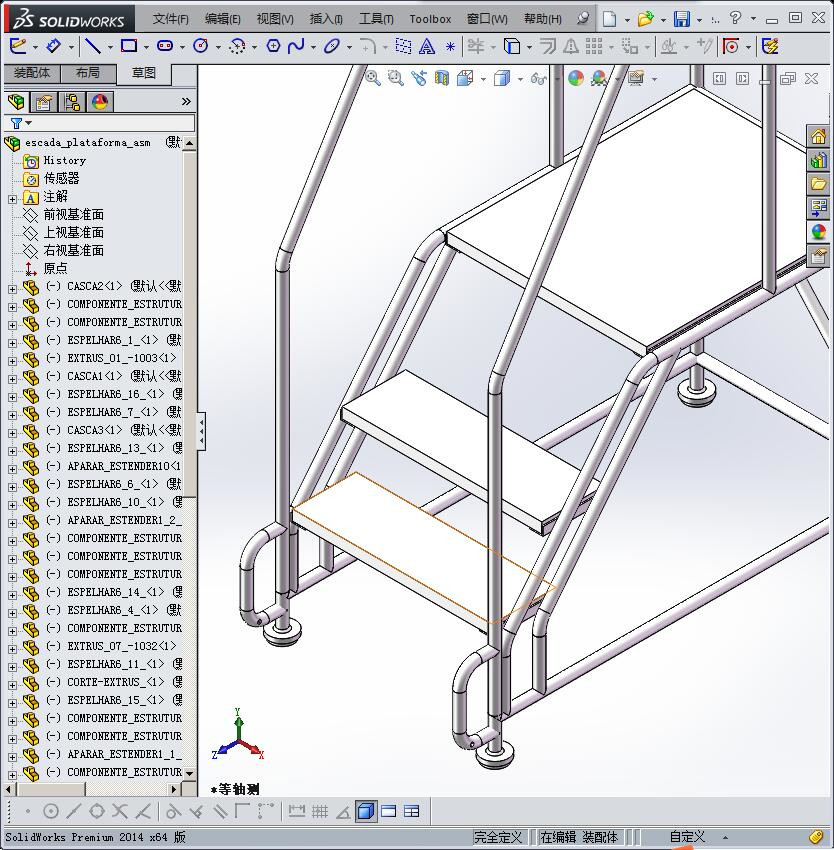Click the Zoom to Fit magnifier
This screenshot has width=834, height=850.
coord(373,78)
